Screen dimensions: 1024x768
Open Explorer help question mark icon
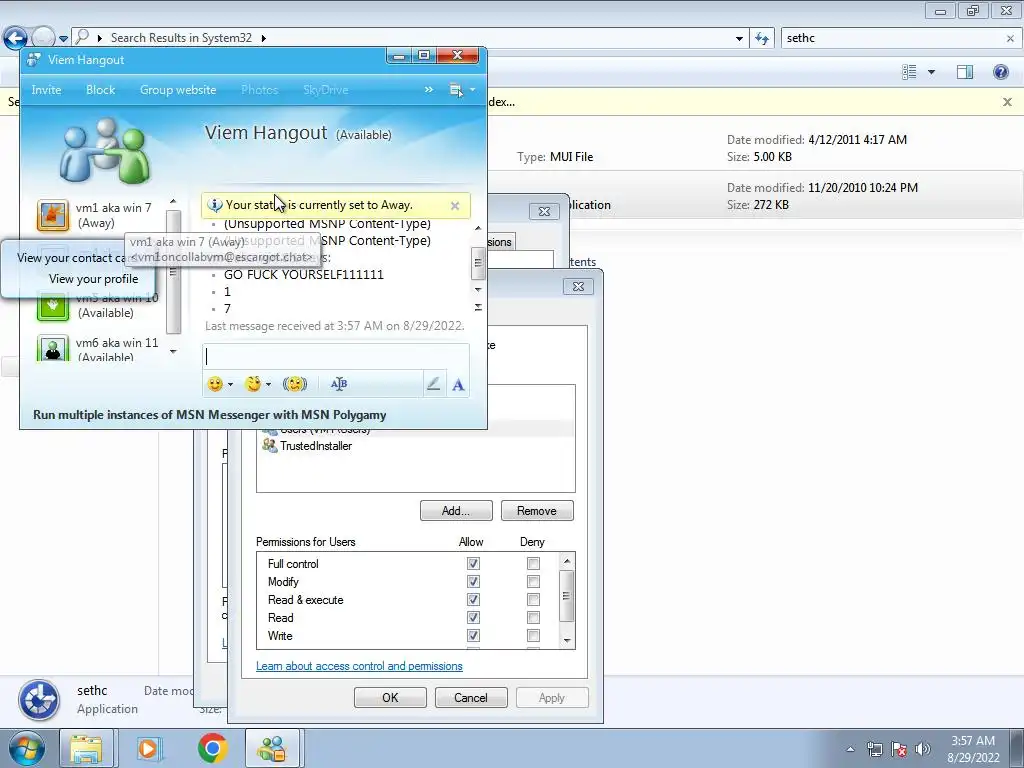[x=1000, y=72]
